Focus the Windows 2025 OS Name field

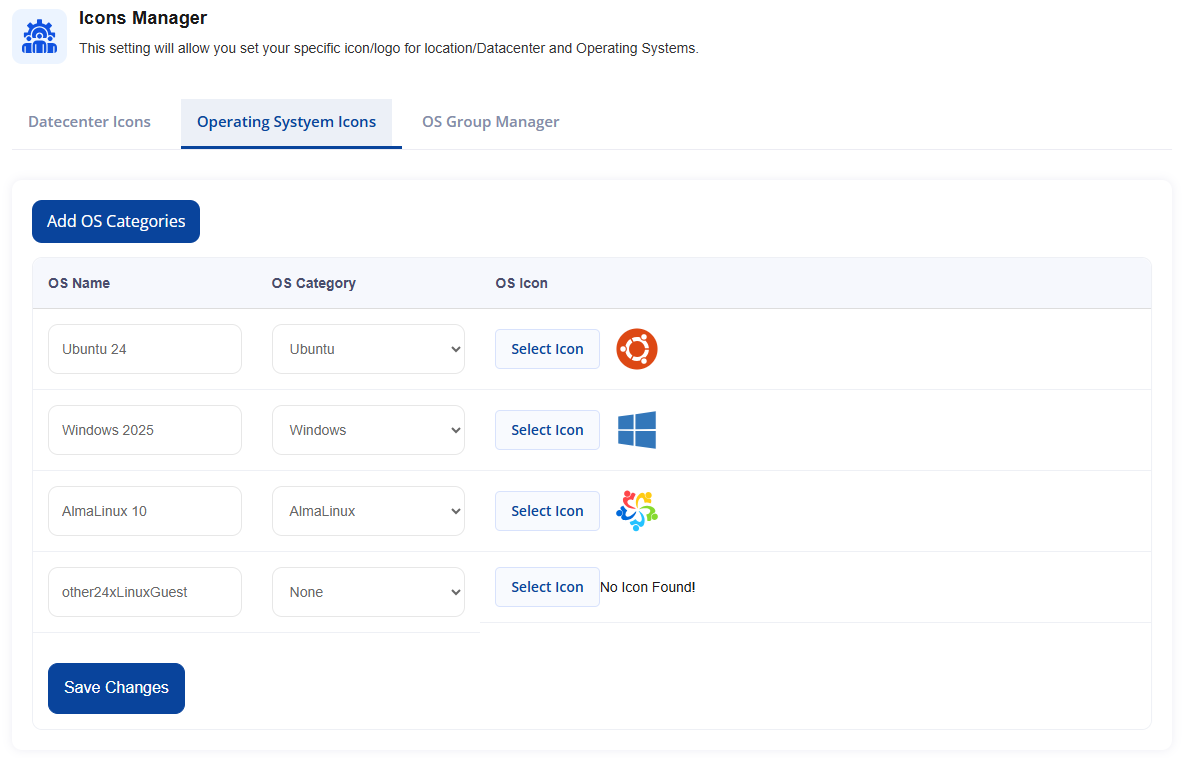click(x=144, y=430)
